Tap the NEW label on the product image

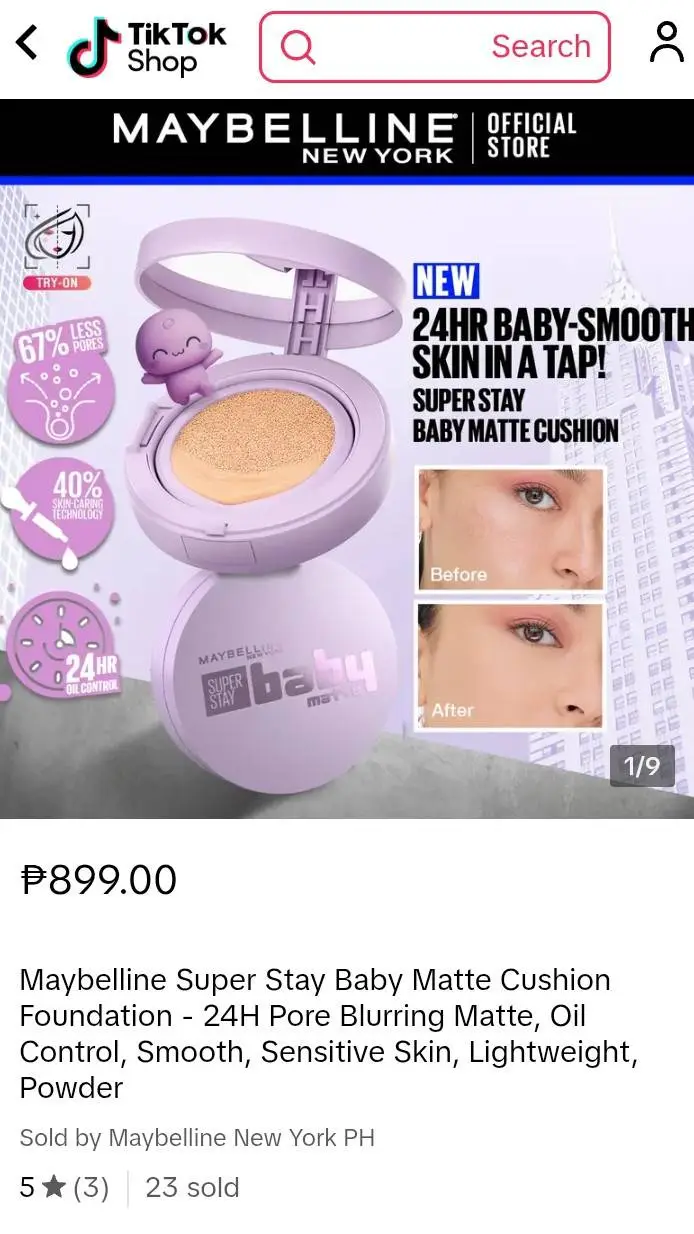click(446, 282)
